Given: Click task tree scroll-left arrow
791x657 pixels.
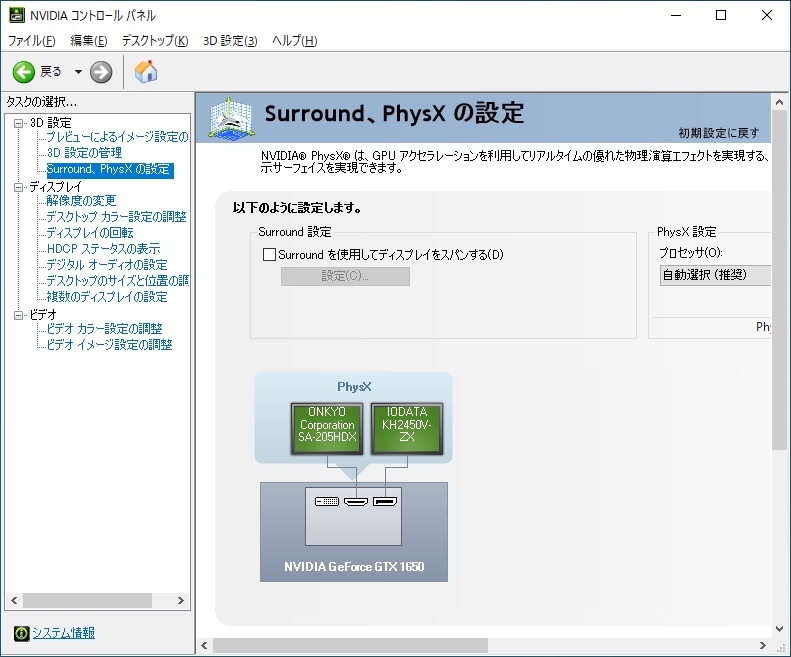Looking at the screenshot, I should 14,600.
